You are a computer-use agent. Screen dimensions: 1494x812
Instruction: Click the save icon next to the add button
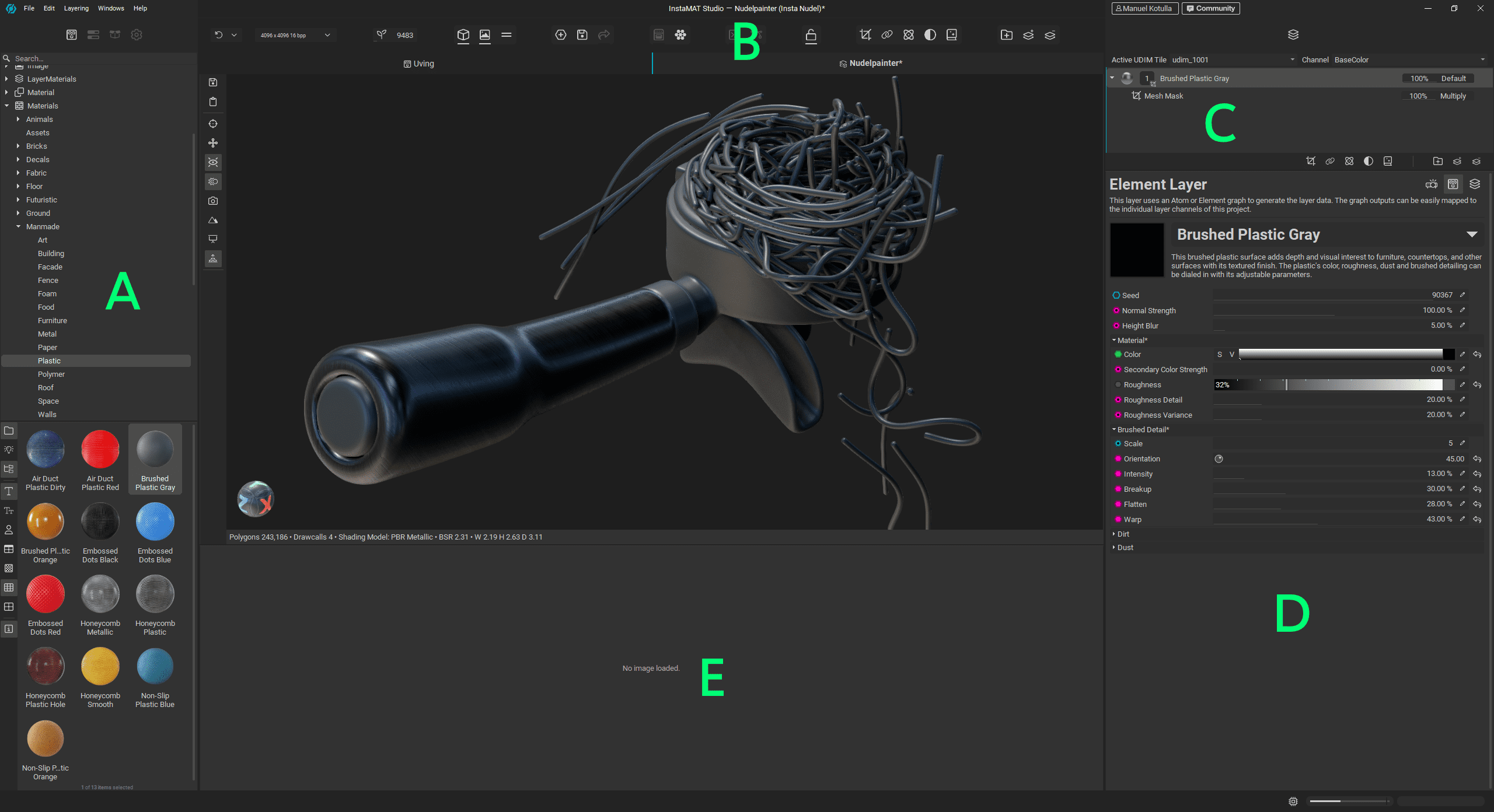click(582, 35)
